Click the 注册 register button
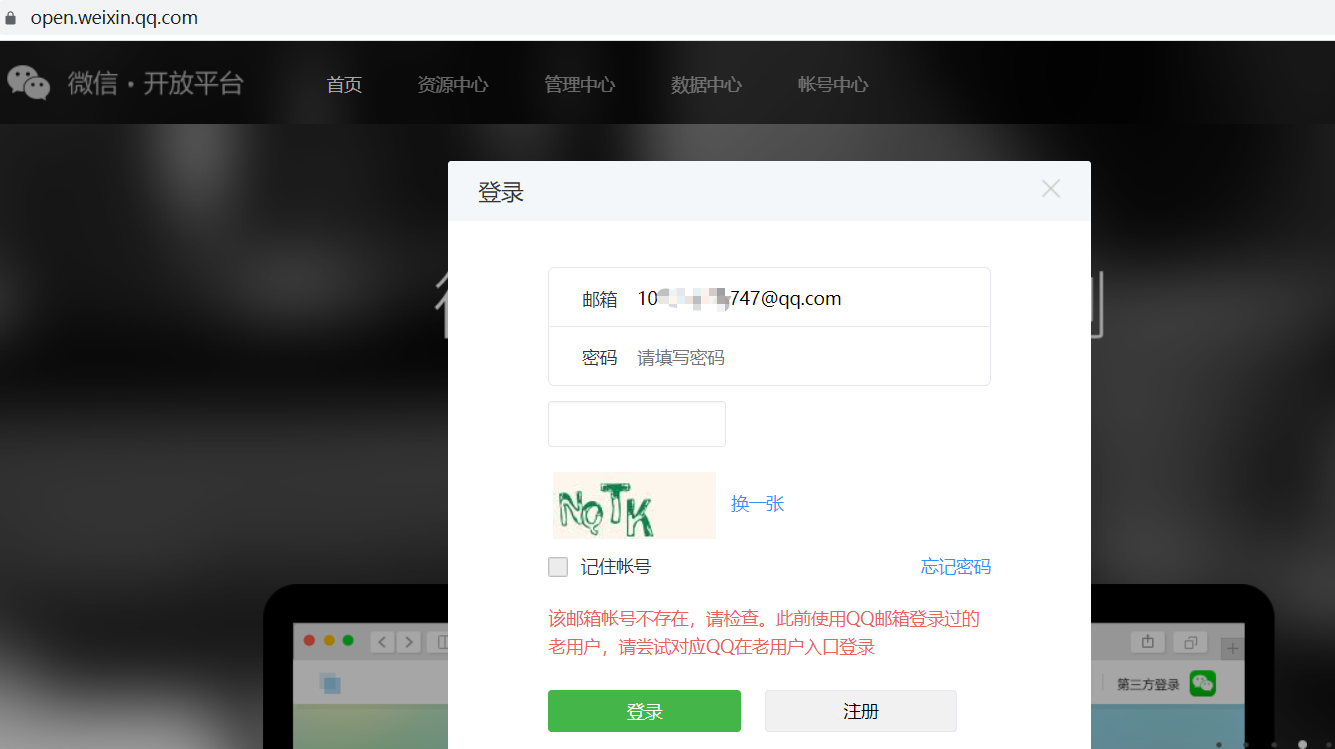The width and height of the screenshot is (1335, 749). pos(861,711)
